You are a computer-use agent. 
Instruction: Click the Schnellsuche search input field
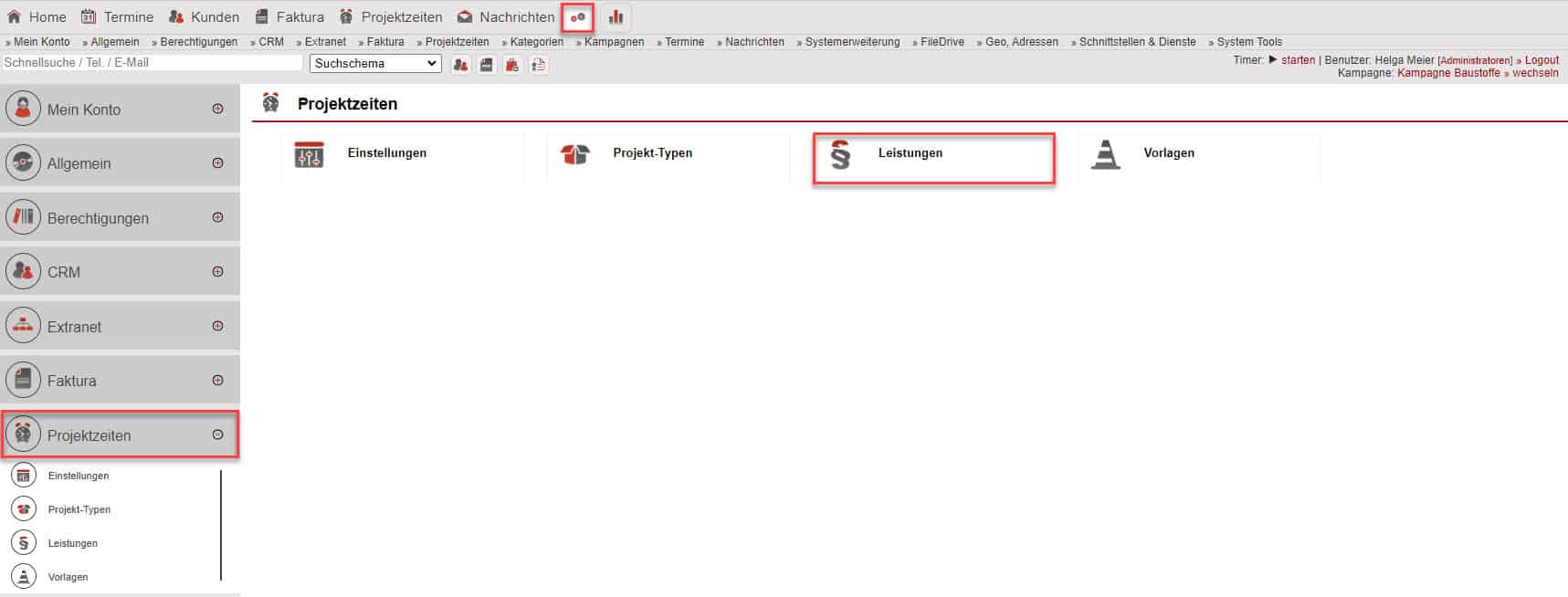coord(152,63)
